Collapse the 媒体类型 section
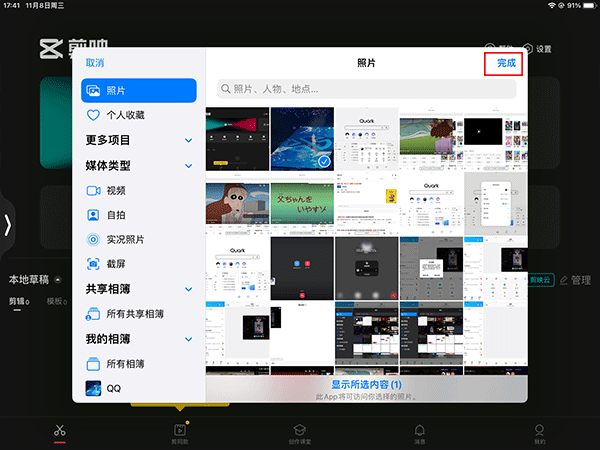The width and height of the screenshot is (600, 450). [x=188, y=166]
